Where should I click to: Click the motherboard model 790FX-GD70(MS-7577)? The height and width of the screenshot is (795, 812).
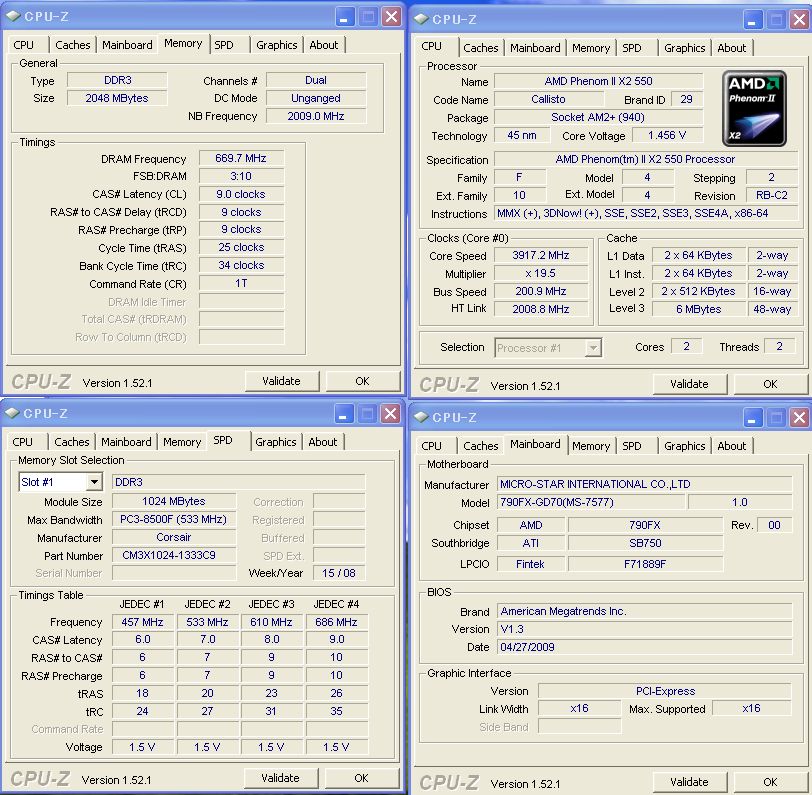point(590,502)
